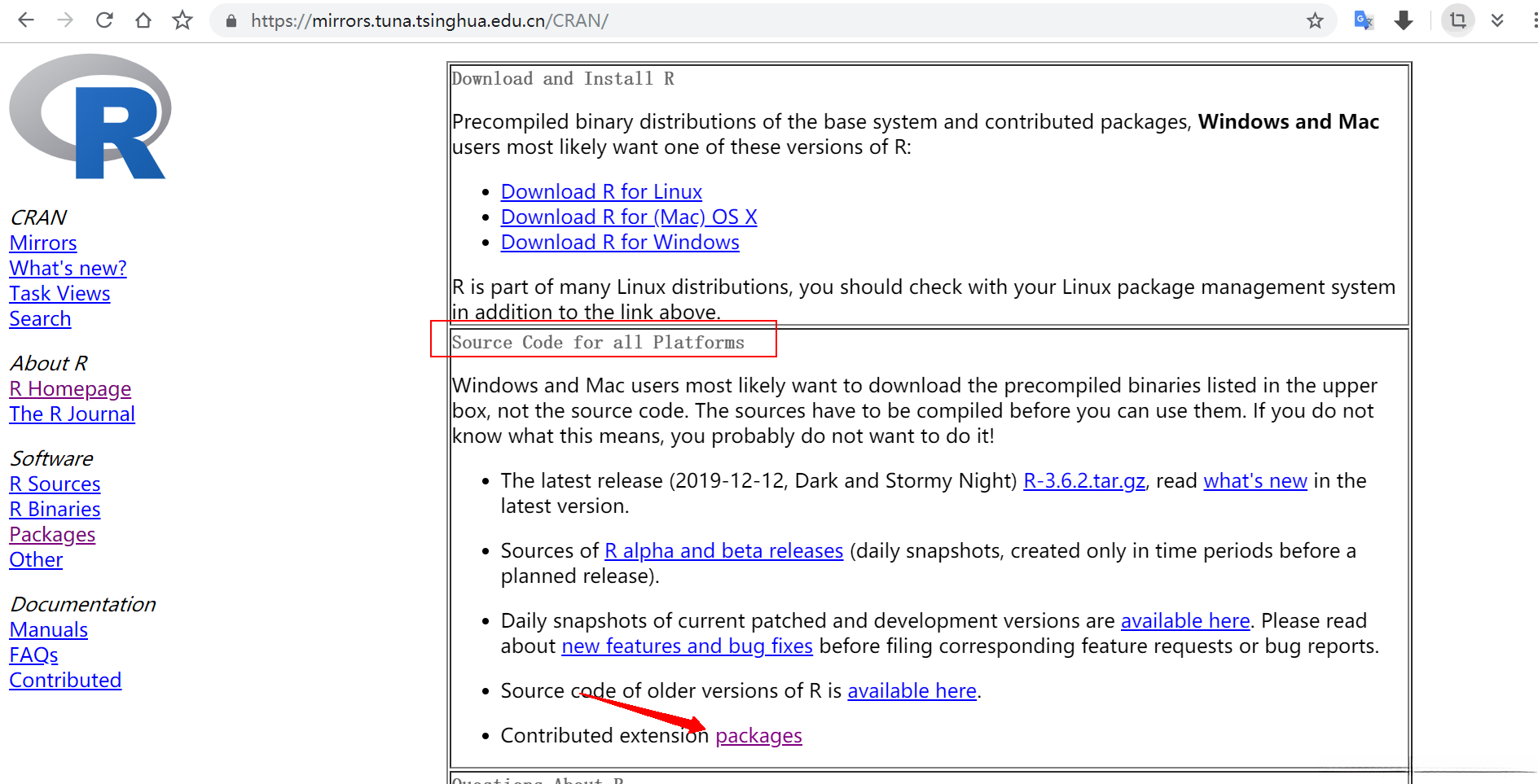
Task: Click the Download and Install R heading
Action: point(563,78)
